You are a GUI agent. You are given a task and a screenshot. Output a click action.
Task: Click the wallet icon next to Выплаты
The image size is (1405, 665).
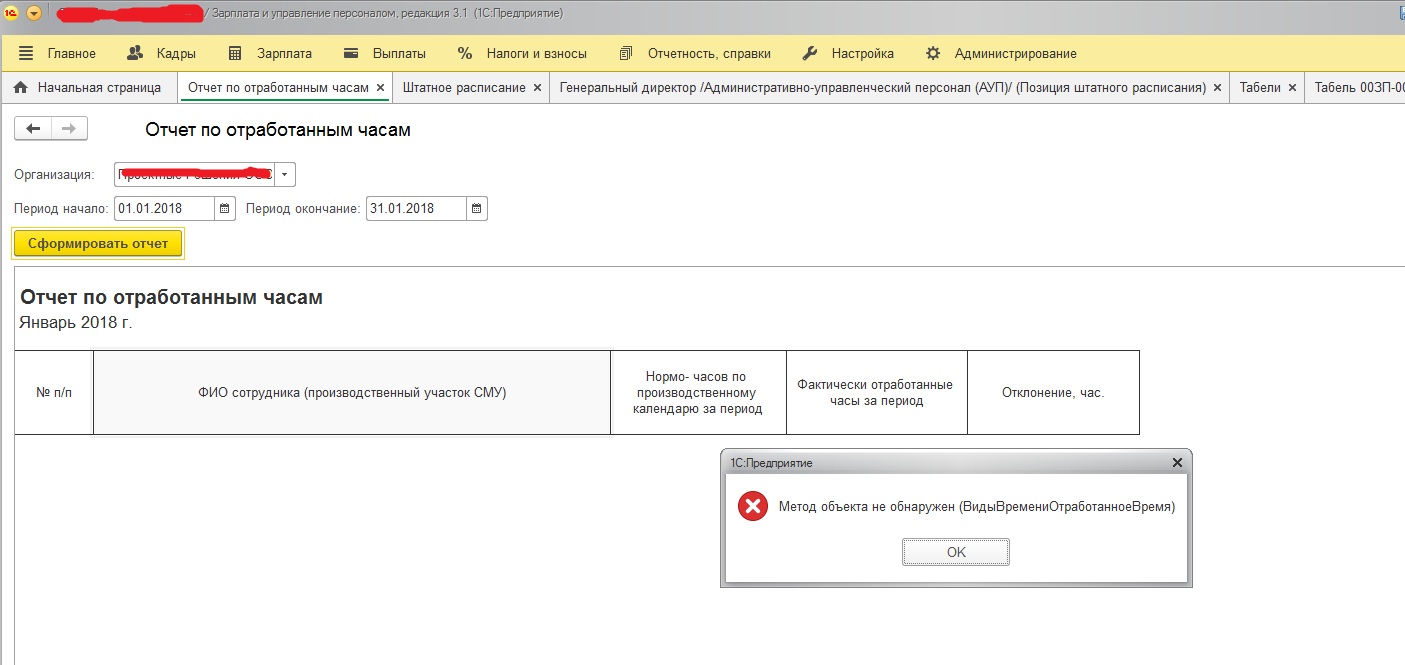coord(351,53)
